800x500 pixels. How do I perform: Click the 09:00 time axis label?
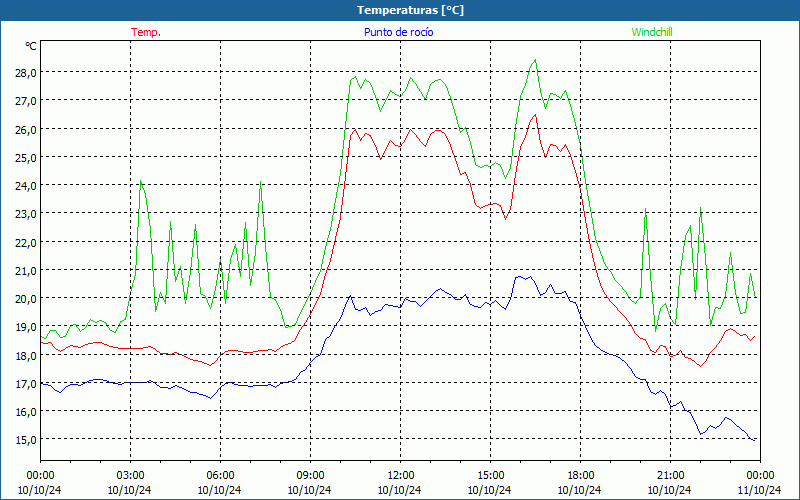[x=310, y=476]
